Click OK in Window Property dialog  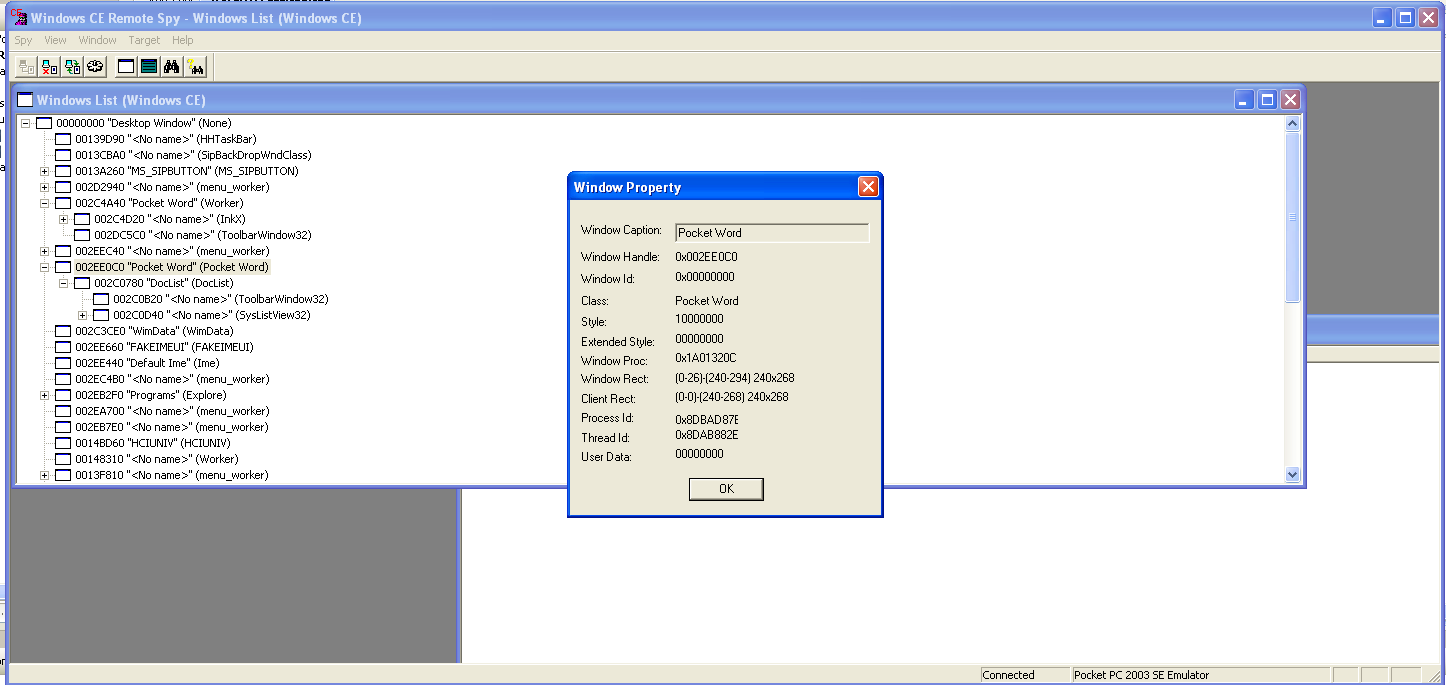point(726,488)
